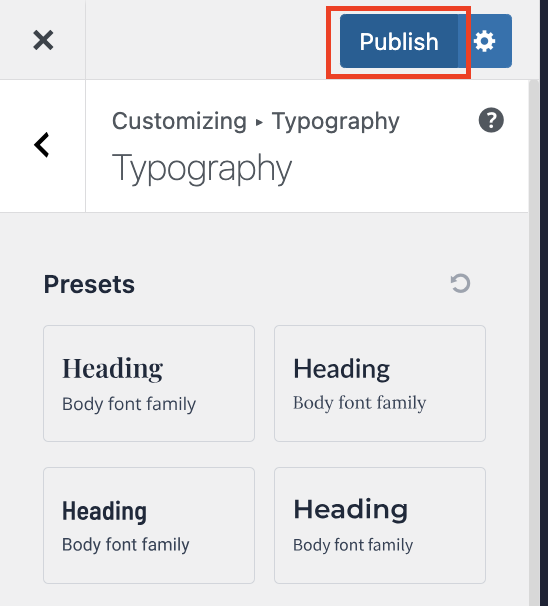548x606 pixels.
Task: Go back using the left chevron arrow
Action: click(42, 145)
